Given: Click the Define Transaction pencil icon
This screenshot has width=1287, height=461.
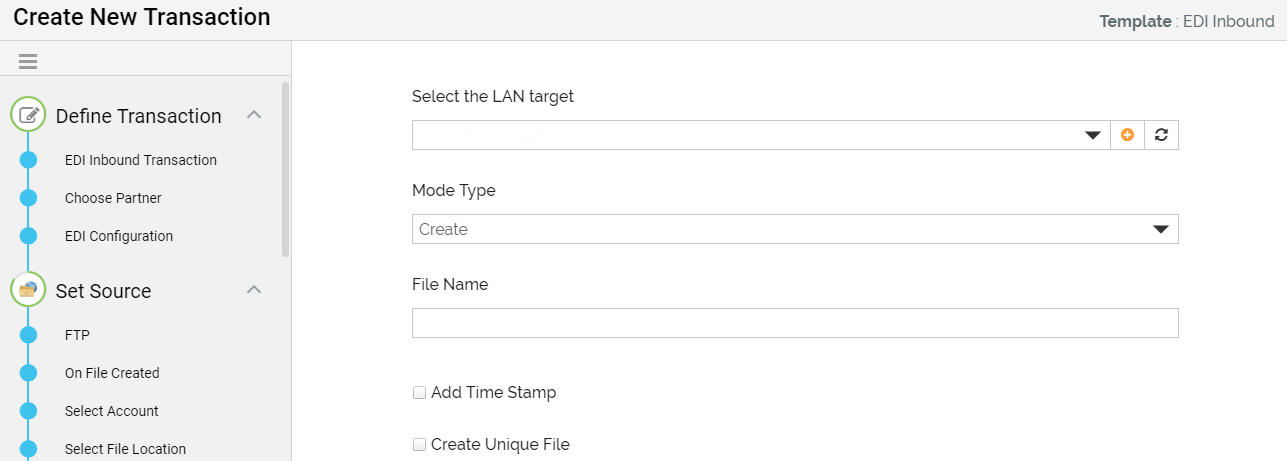Looking at the screenshot, I should (x=28, y=115).
